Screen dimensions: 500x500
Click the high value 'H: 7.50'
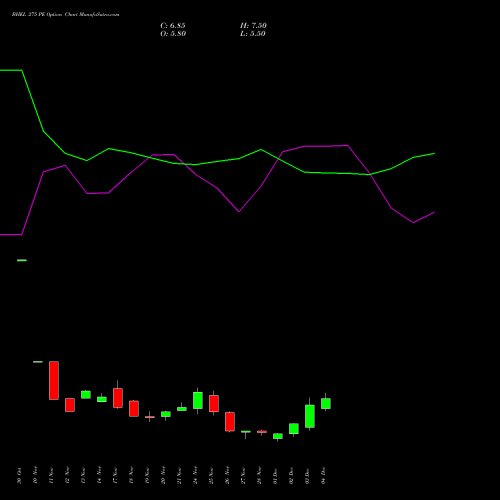(x=253, y=26)
